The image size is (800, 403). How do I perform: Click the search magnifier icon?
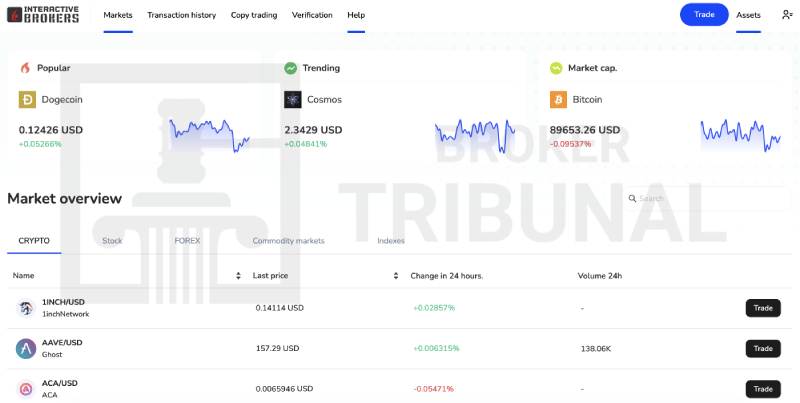(632, 198)
